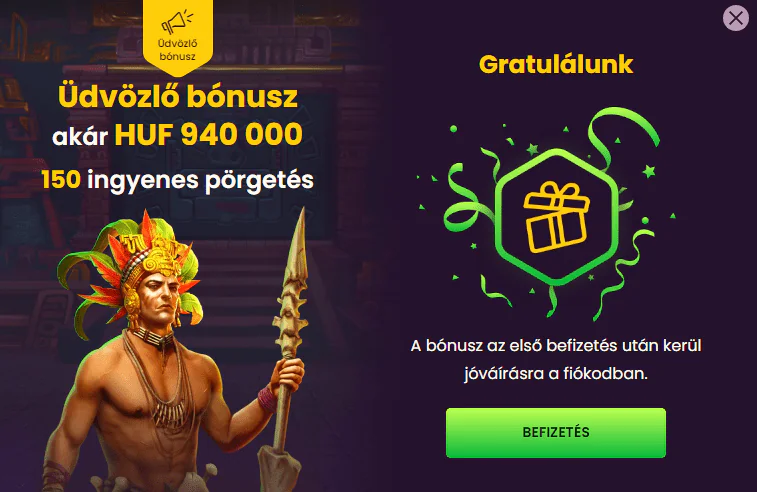The image size is (757, 492).
Task: Click the Gratulálunk heading
Action: pos(556,64)
